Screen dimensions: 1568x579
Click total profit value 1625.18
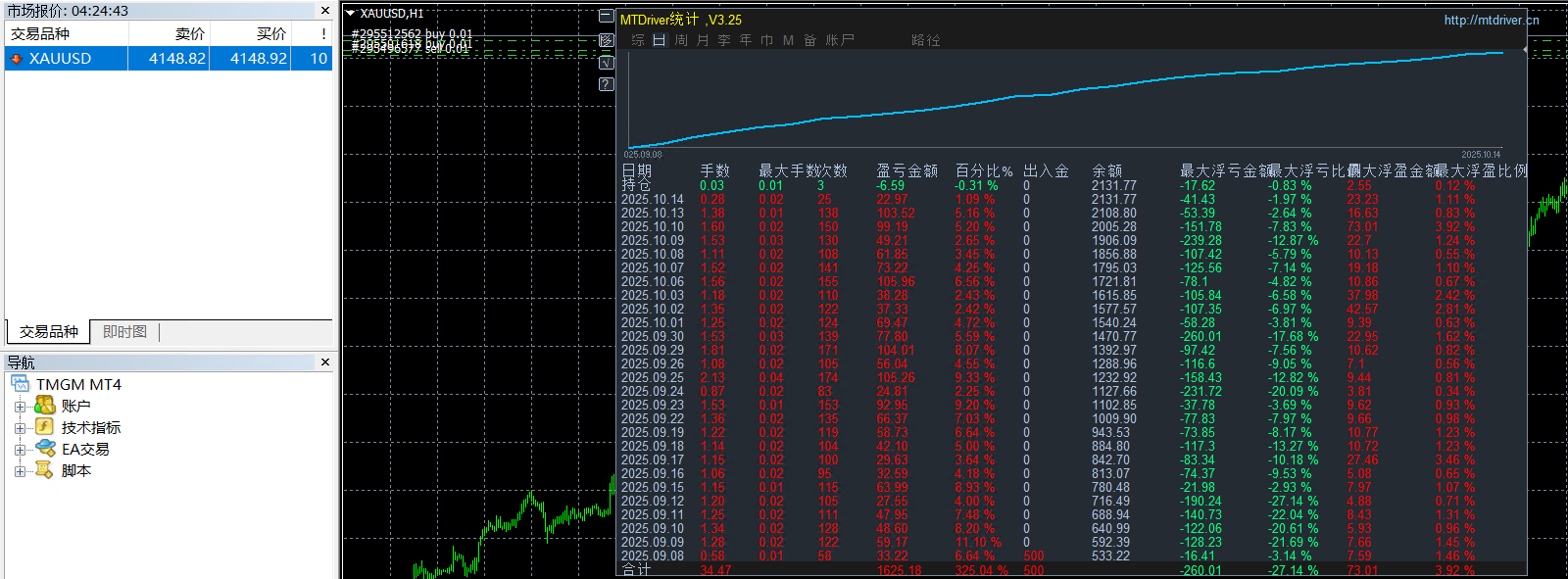(x=899, y=570)
